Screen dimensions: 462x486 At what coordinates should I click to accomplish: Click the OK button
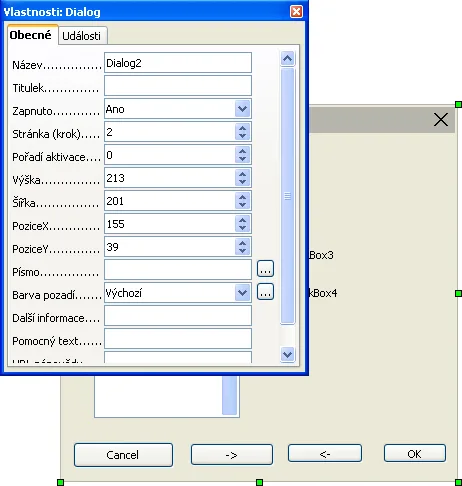pyautogui.click(x=414, y=453)
